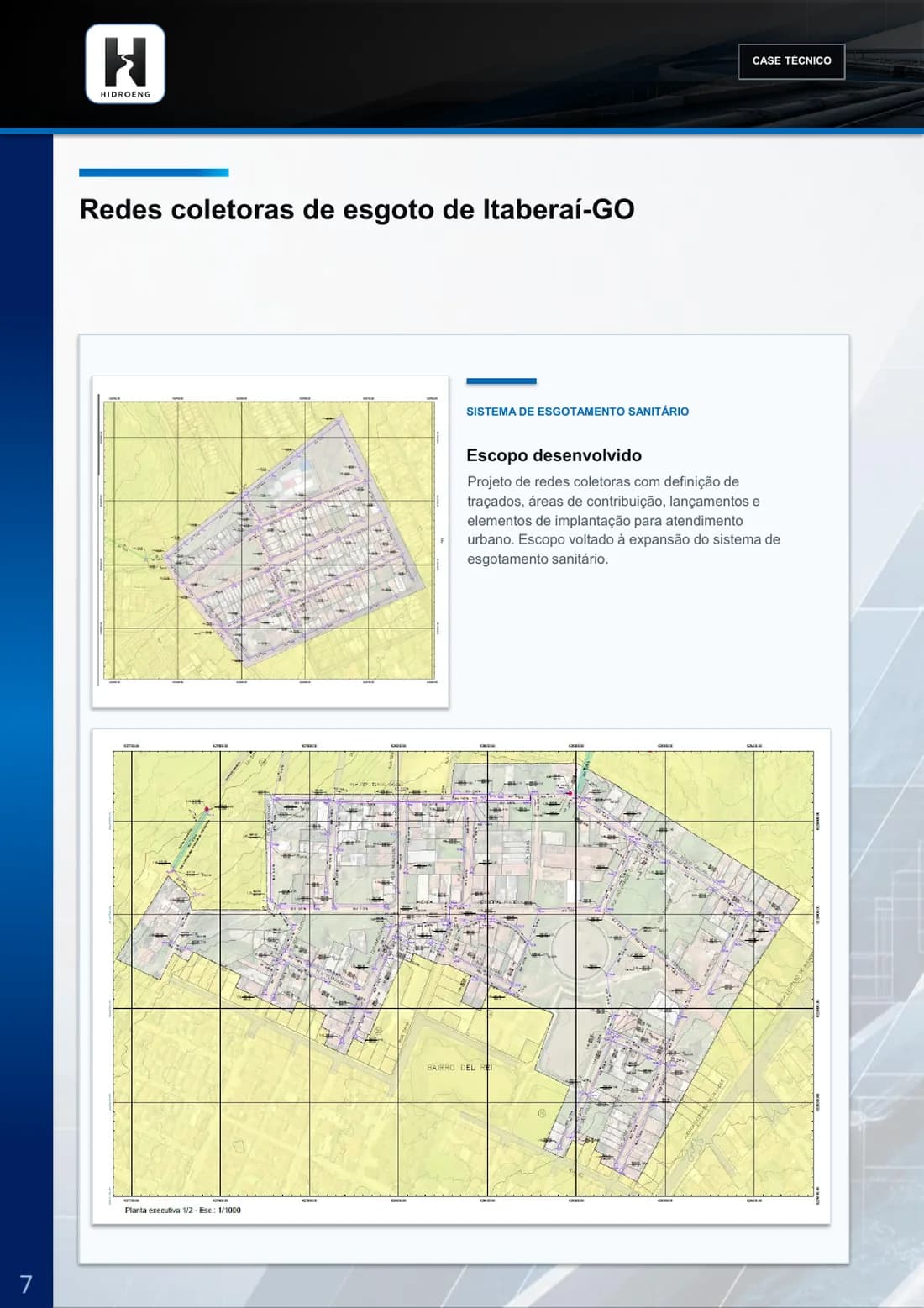The width and height of the screenshot is (924, 1308).
Task: Click the page number 7
Action: (x=26, y=1284)
